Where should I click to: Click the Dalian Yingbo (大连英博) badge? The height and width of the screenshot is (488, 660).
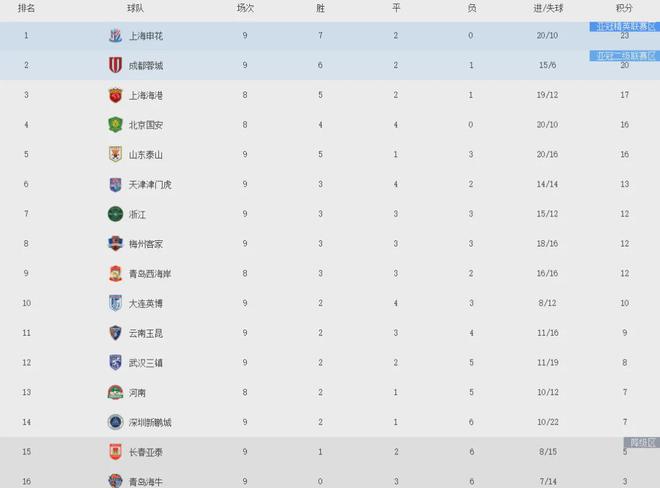tap(115, 303)
